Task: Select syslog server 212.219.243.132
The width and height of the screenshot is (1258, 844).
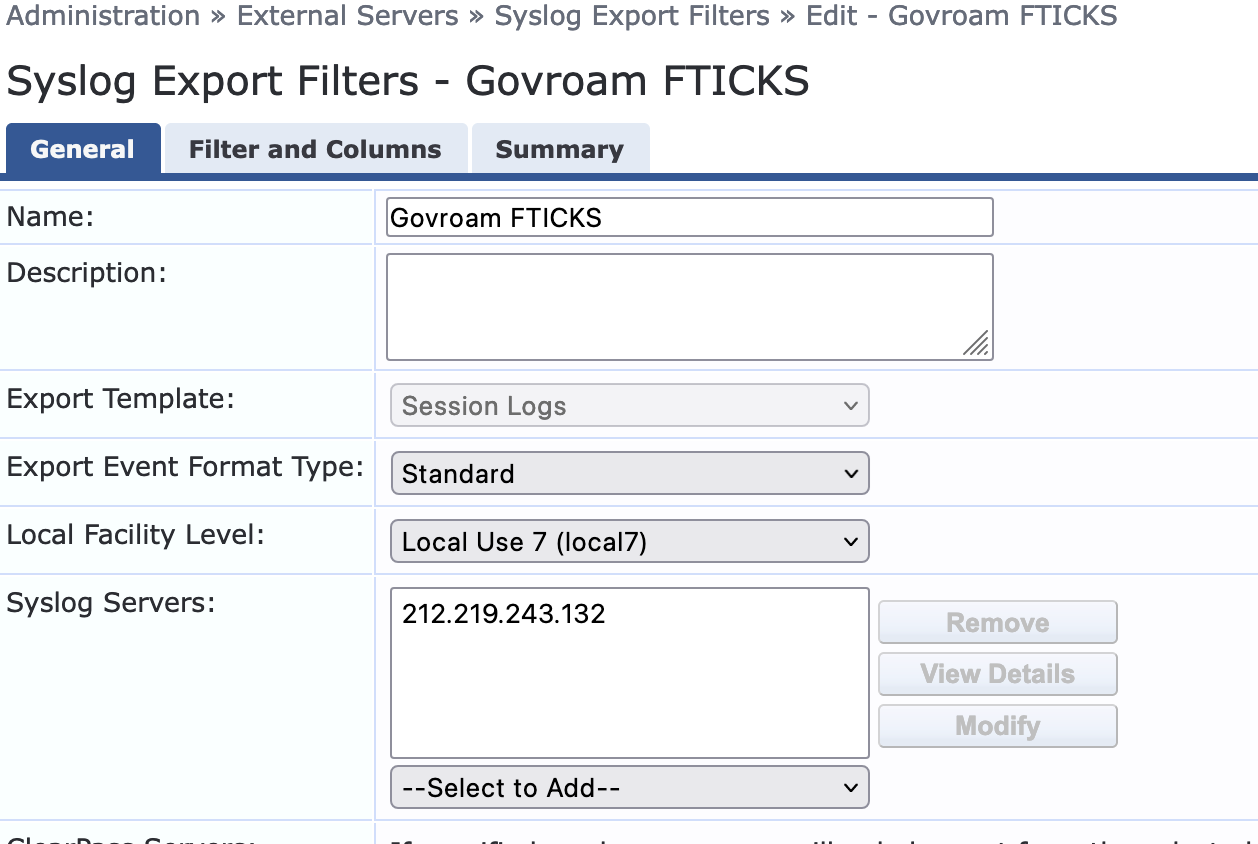Action: coord(504,614)
